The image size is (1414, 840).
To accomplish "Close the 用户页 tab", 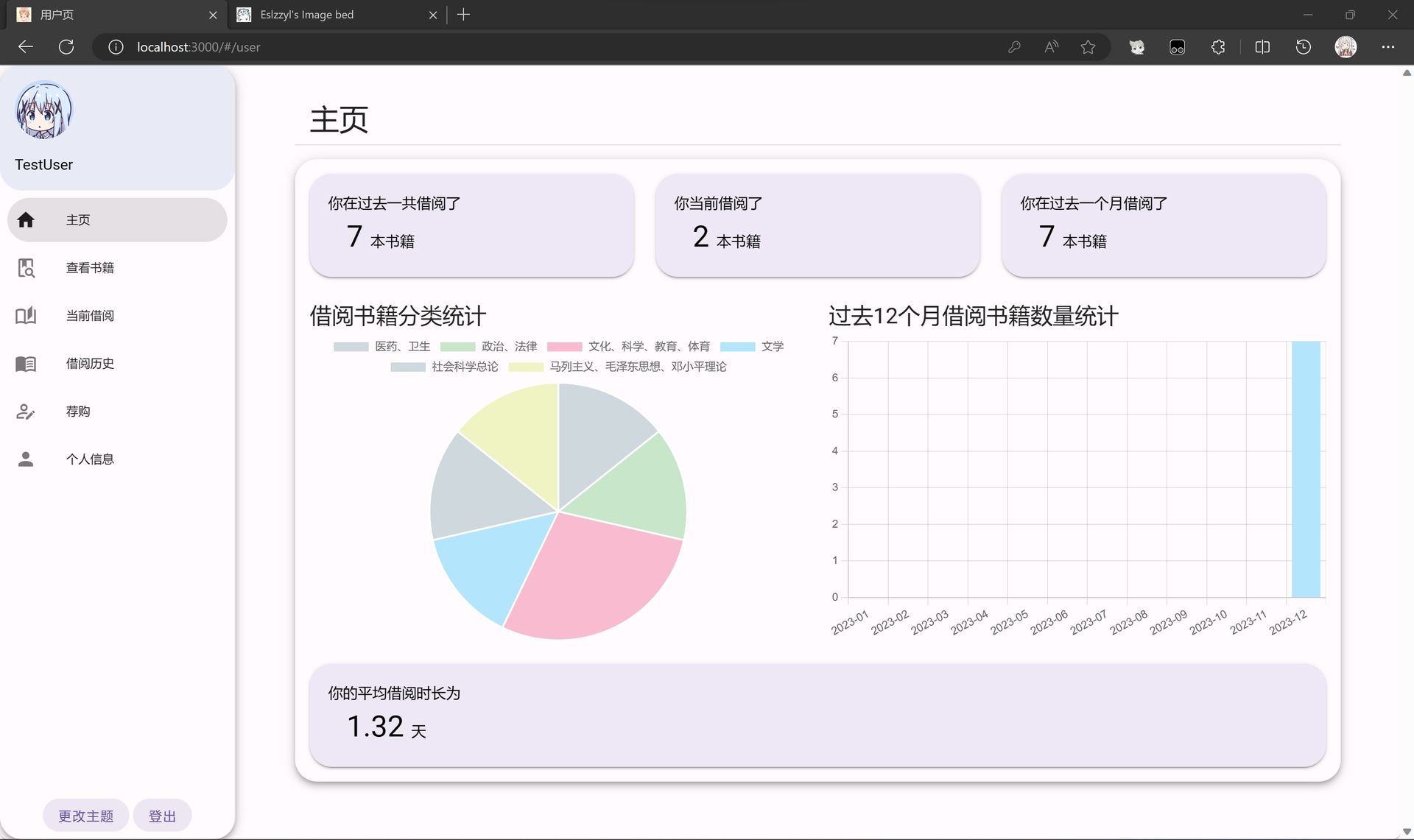I will coord(213,15).
